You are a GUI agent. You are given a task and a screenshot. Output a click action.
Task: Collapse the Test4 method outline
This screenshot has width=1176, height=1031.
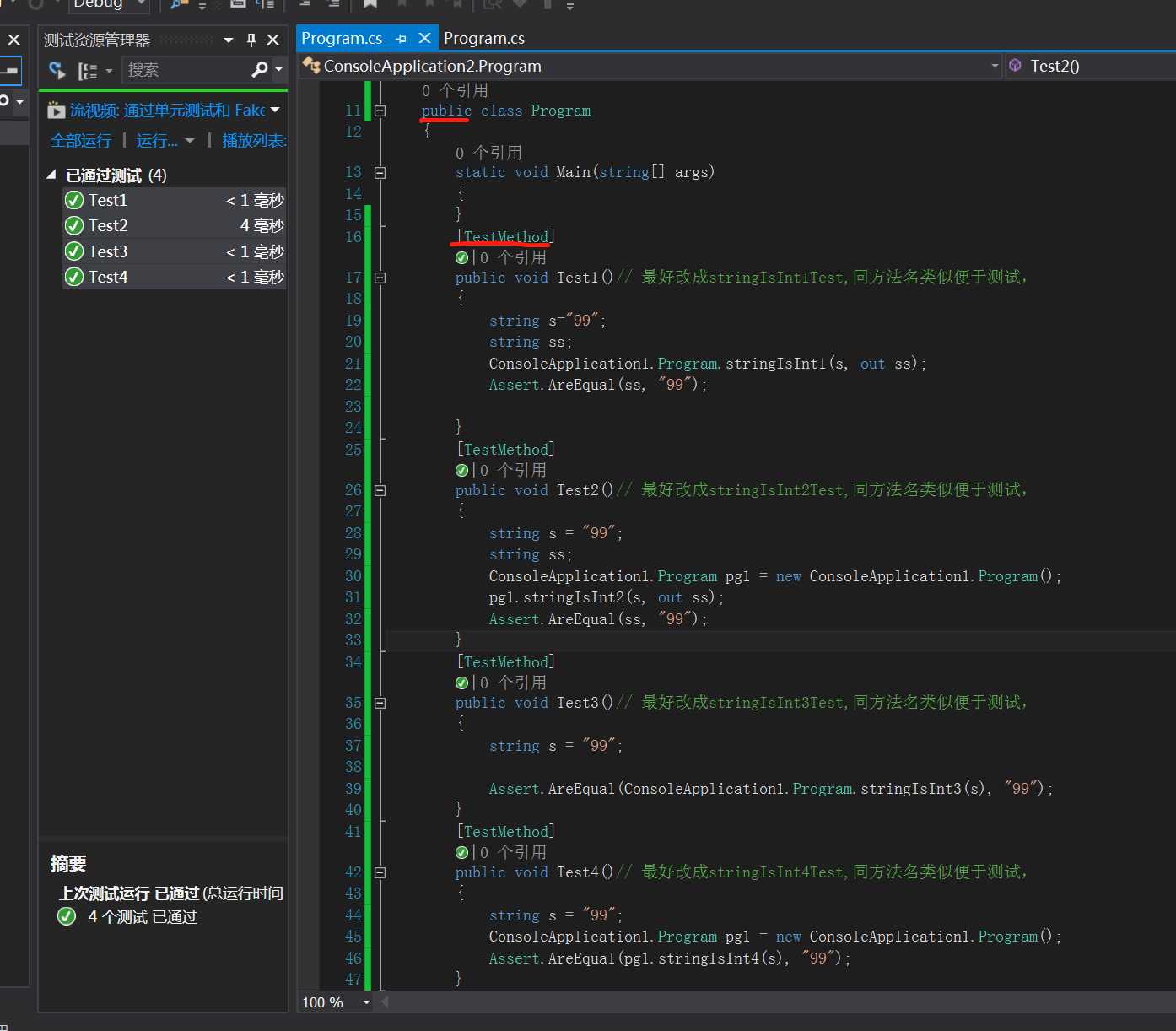(380, 872)
